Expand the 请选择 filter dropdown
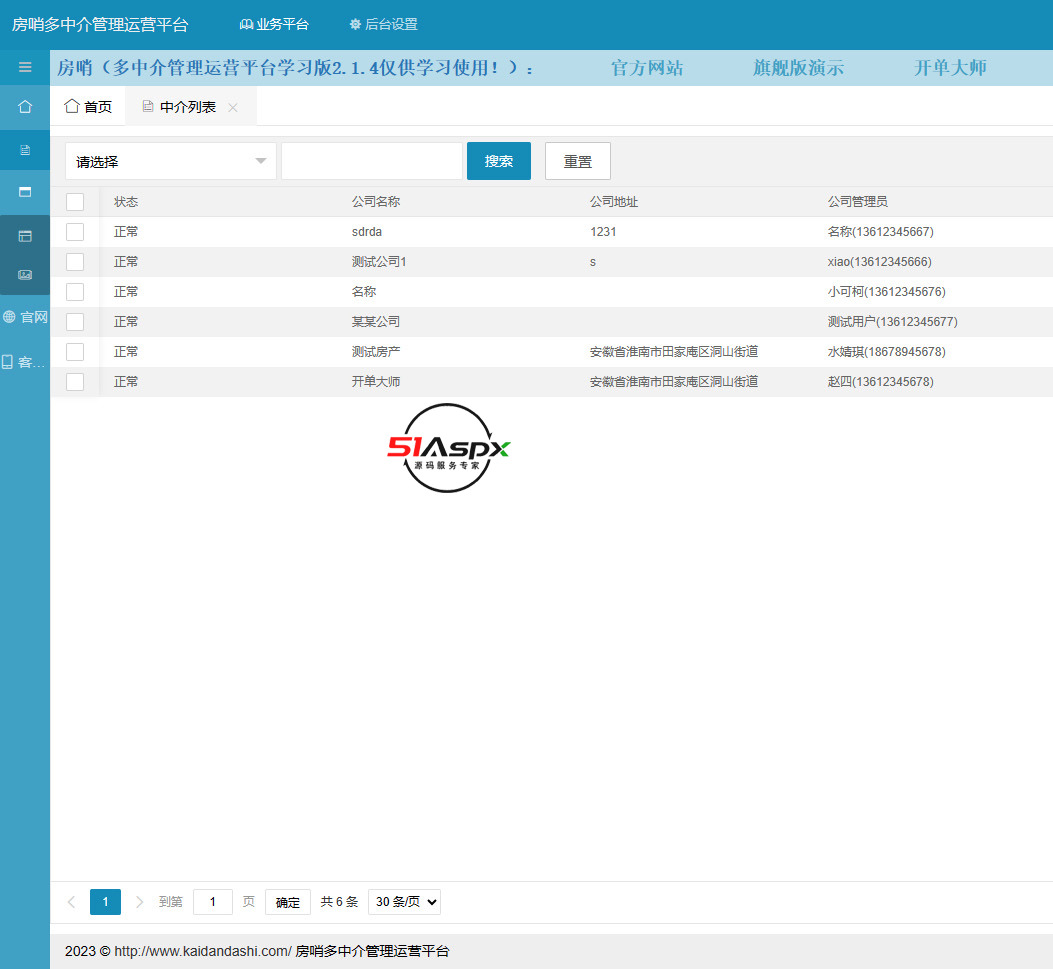Screen dimensions: 1053x969 [171, 161]
